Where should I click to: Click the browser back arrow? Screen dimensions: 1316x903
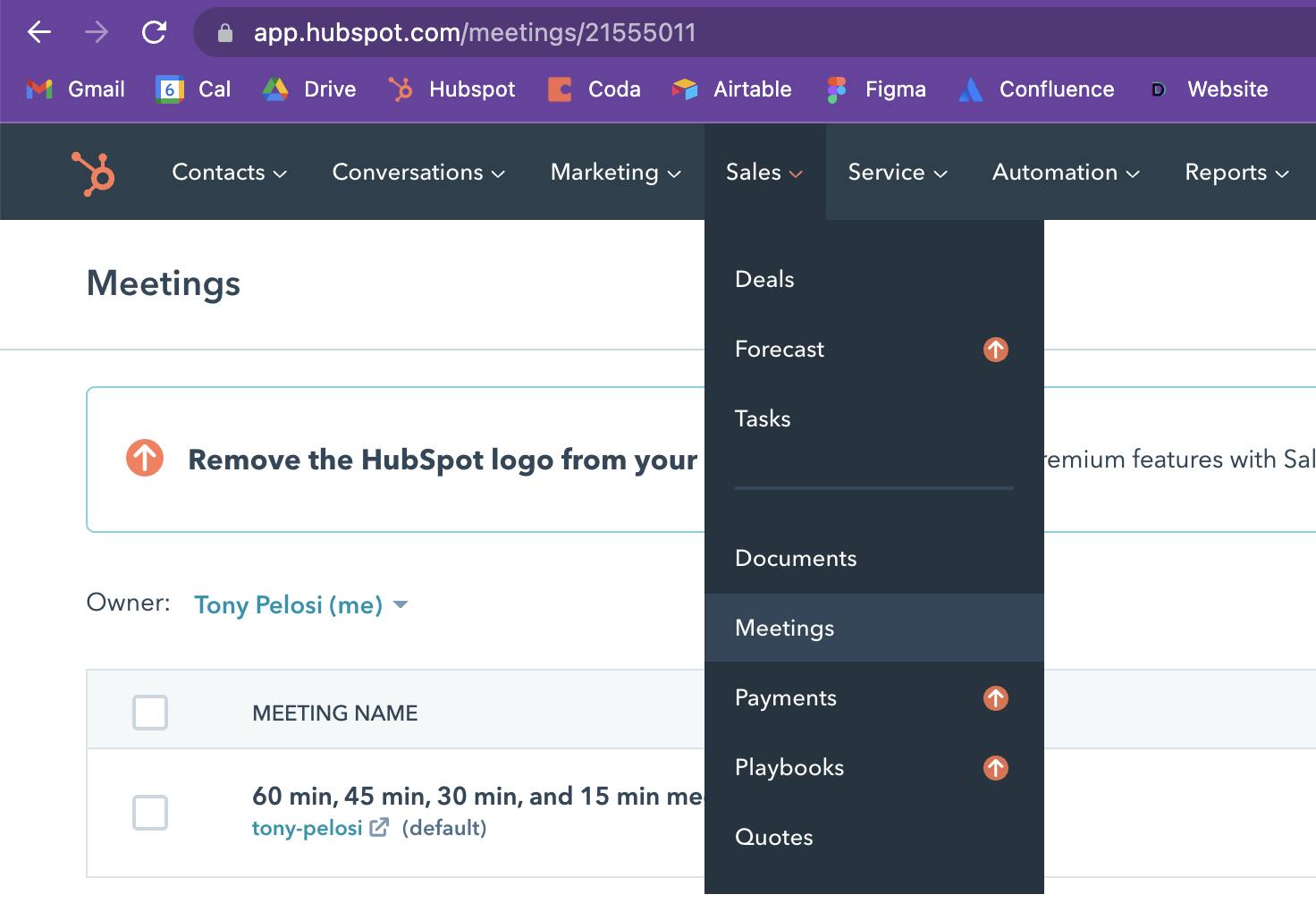tap(39, 33)
